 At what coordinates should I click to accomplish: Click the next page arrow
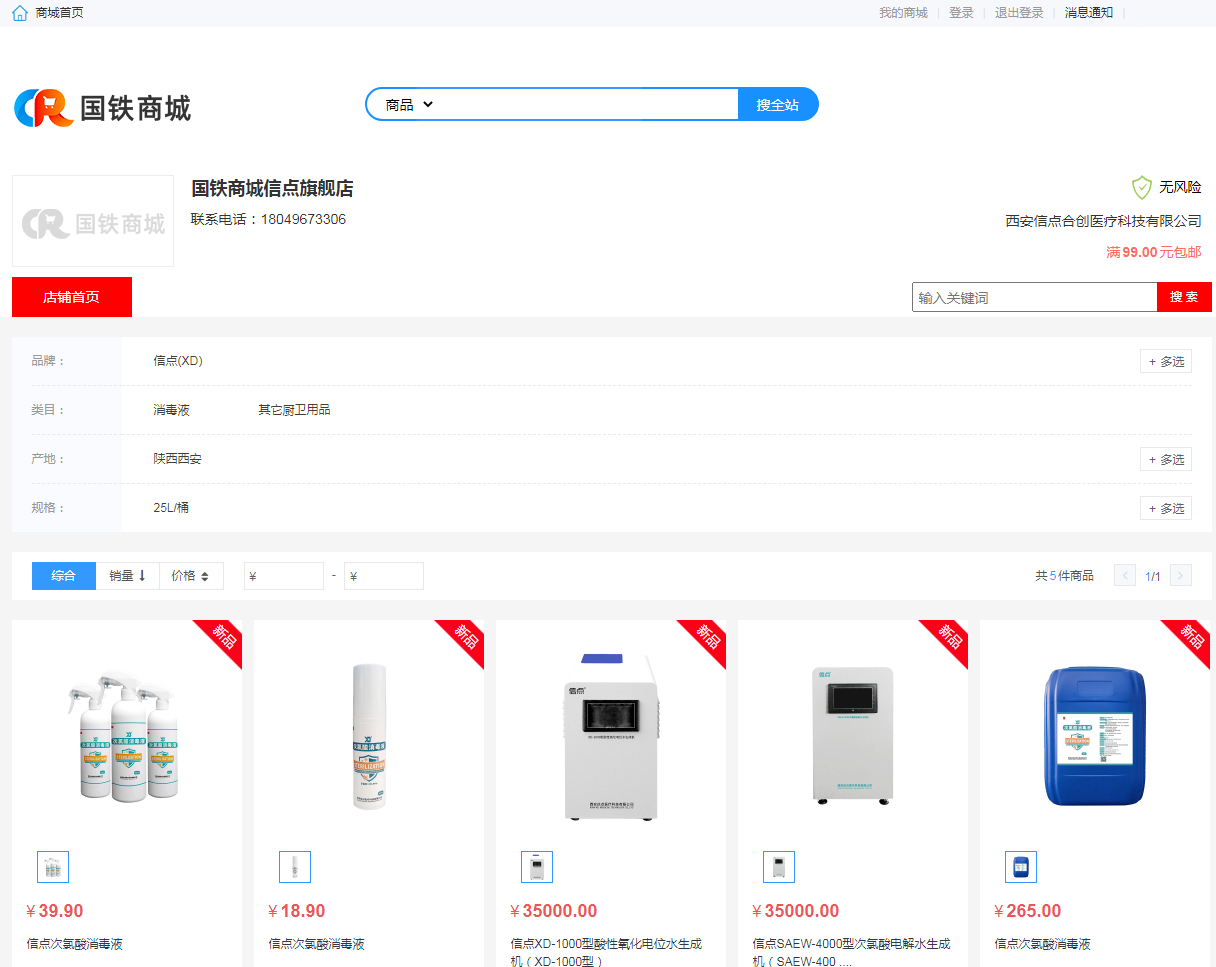(x=1180, y=575)
